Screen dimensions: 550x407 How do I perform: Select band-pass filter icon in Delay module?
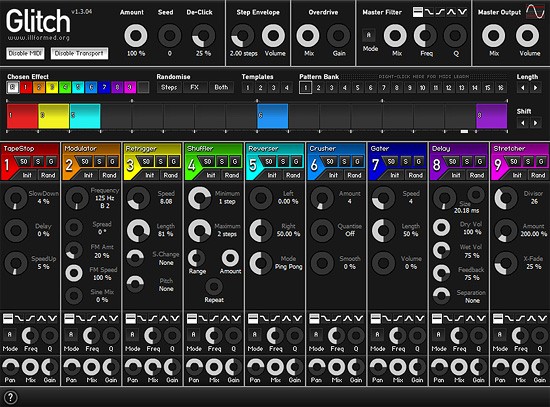pyautogui.click(x=470, y=319)
